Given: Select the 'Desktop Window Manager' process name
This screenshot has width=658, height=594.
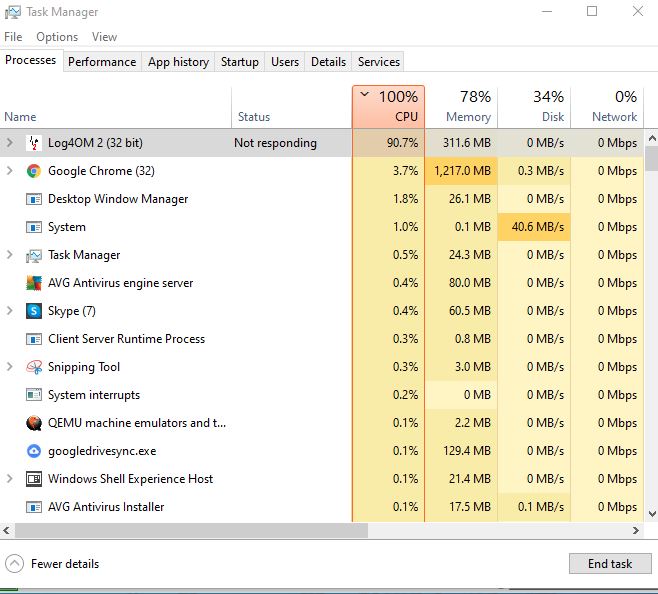Looking at the screenshot, I should coord(118,199).
